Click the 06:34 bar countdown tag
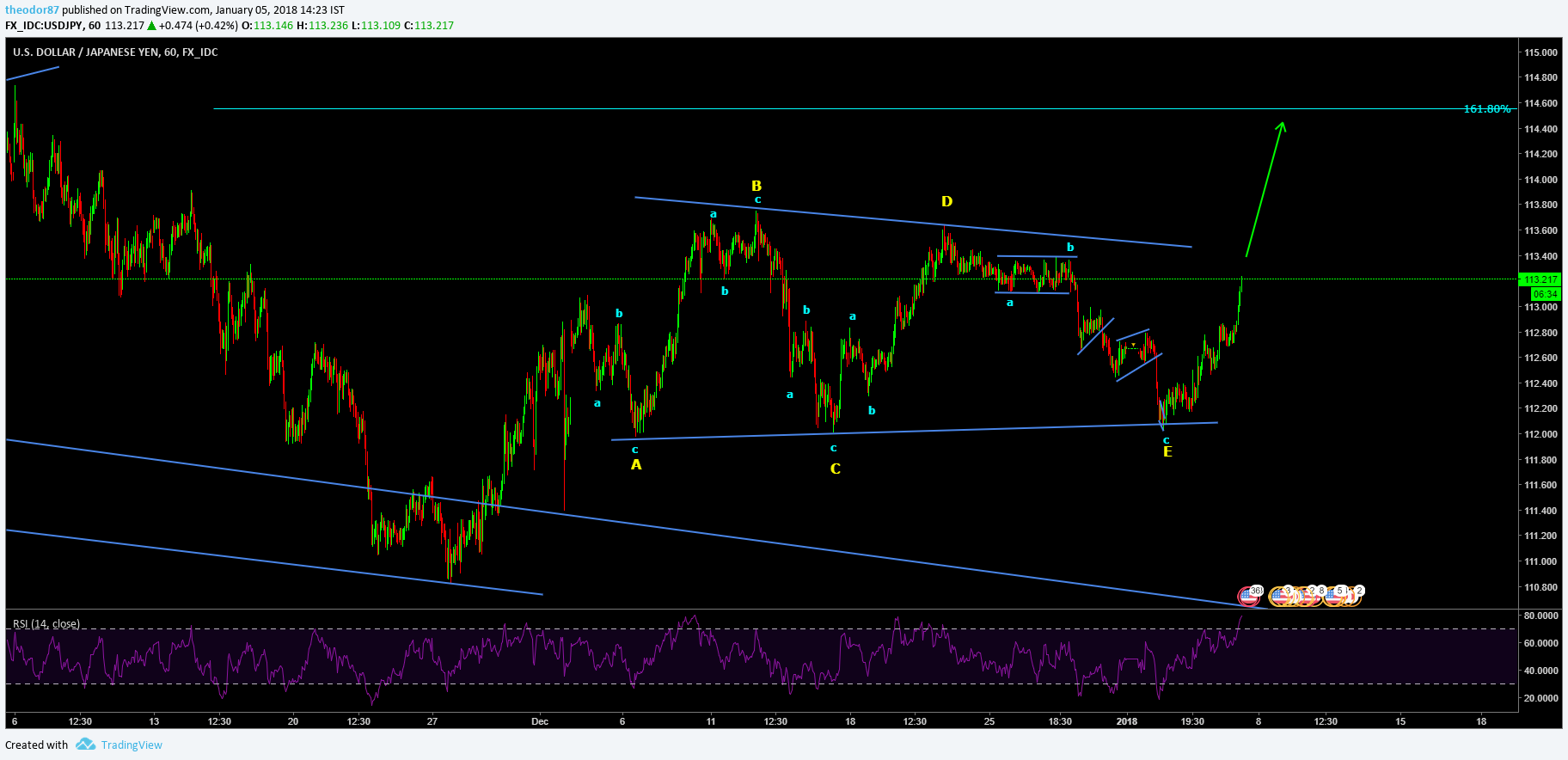Viewport: 1568px width, 760px height. (1545, 294)
